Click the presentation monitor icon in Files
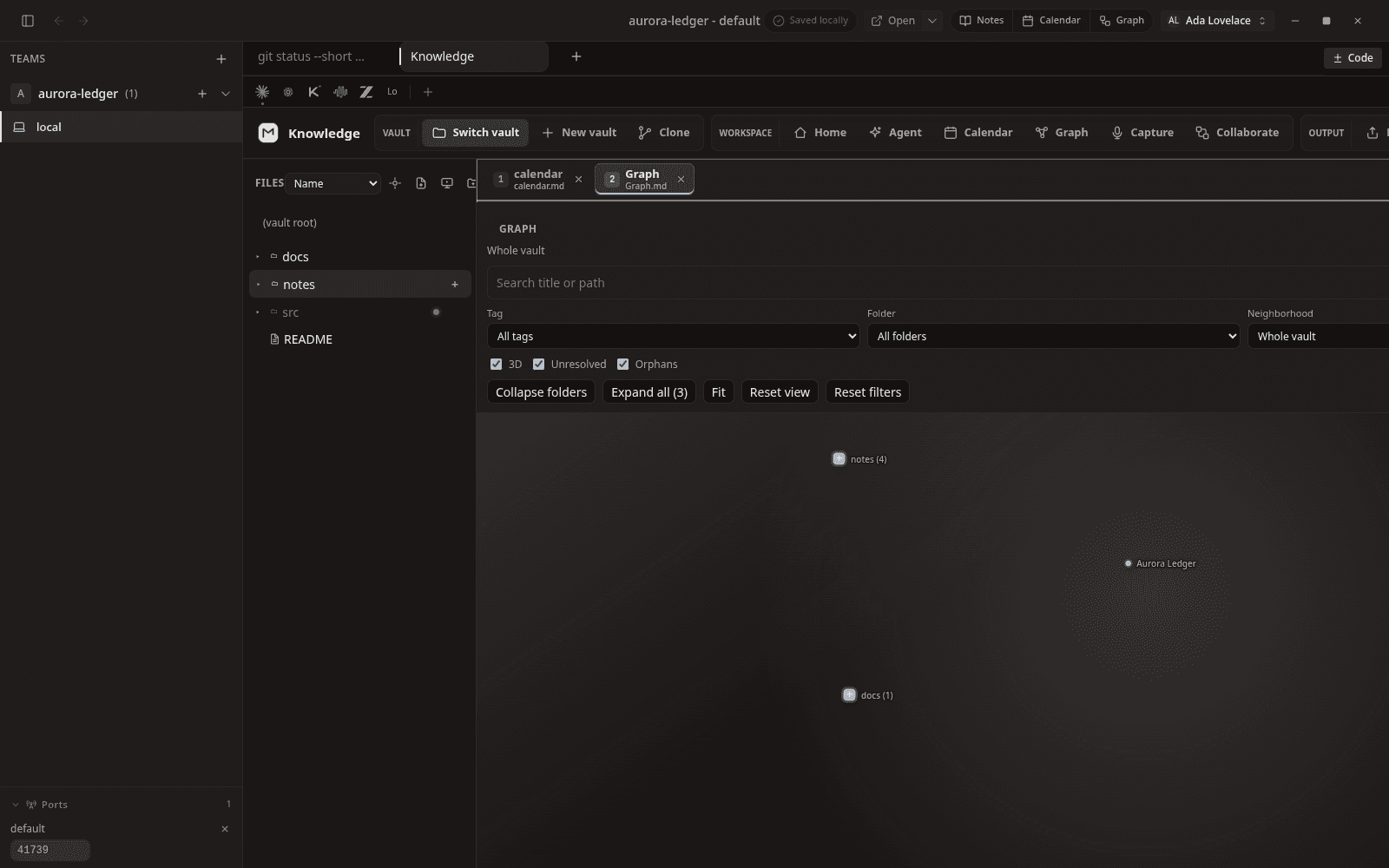Screen dimensions: 1389x868 (x=447, y=183)
